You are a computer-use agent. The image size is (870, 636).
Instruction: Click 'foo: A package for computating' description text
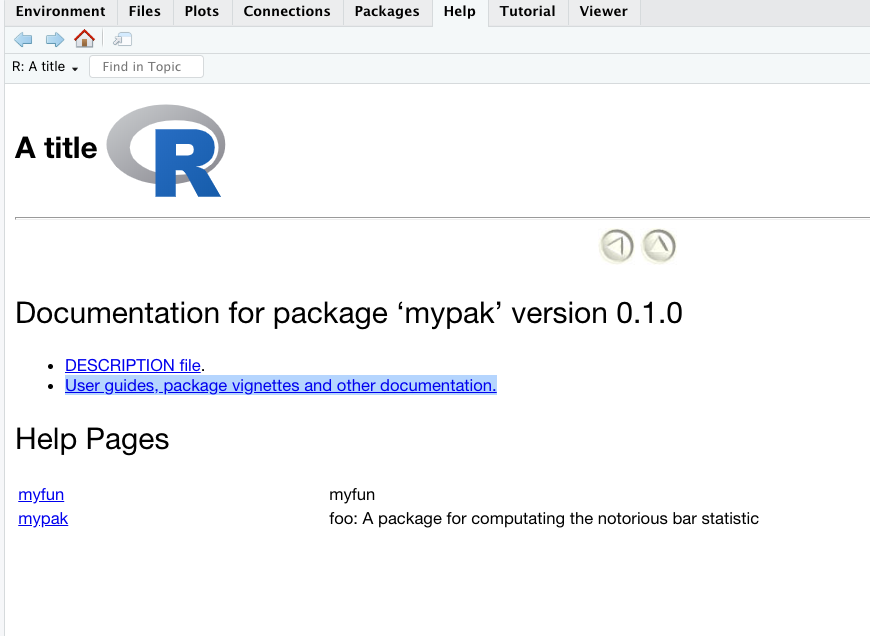544,518
